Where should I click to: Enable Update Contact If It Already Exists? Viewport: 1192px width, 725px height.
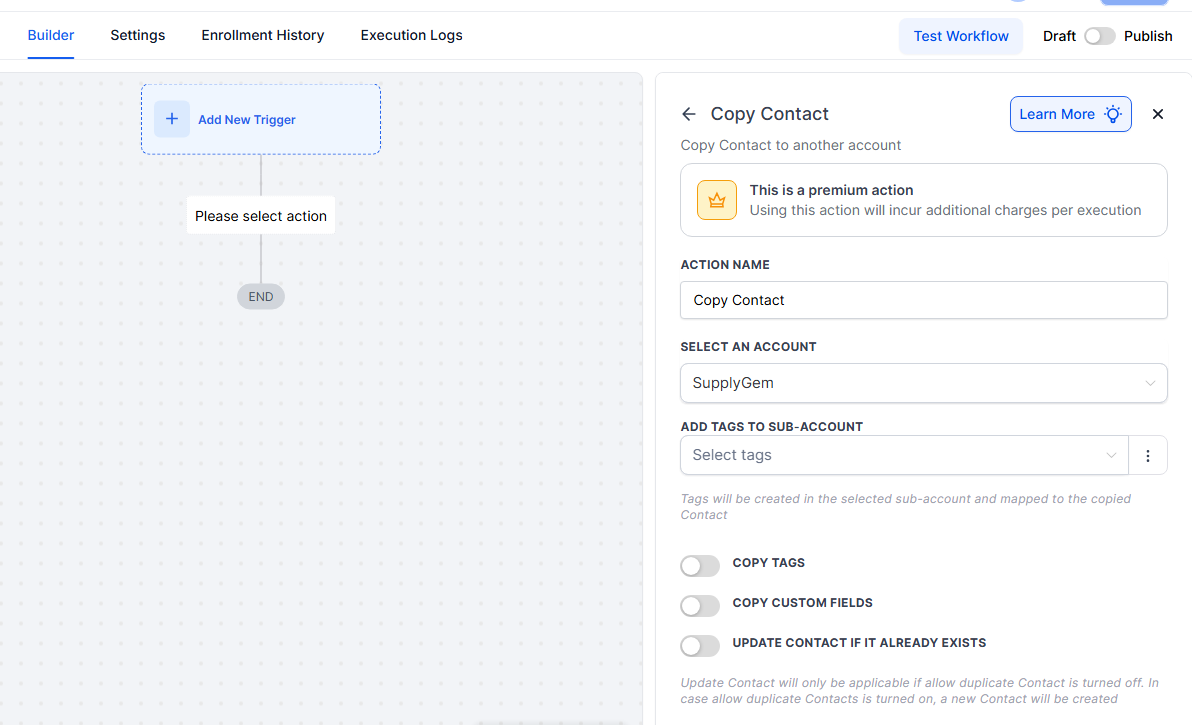point(700,645)
